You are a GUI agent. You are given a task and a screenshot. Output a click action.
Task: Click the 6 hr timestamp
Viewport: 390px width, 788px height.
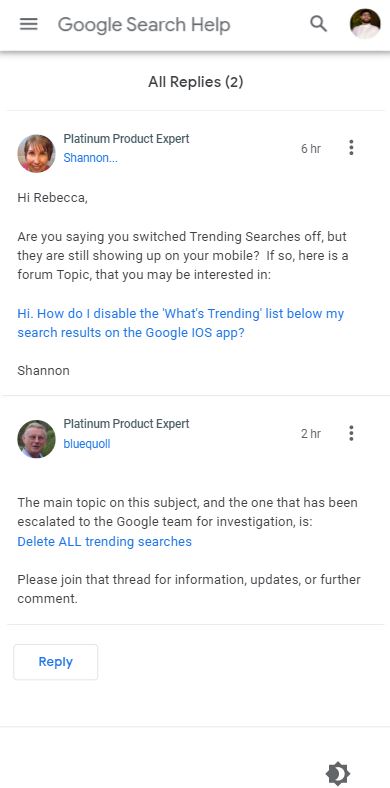(x=311, y=149)
